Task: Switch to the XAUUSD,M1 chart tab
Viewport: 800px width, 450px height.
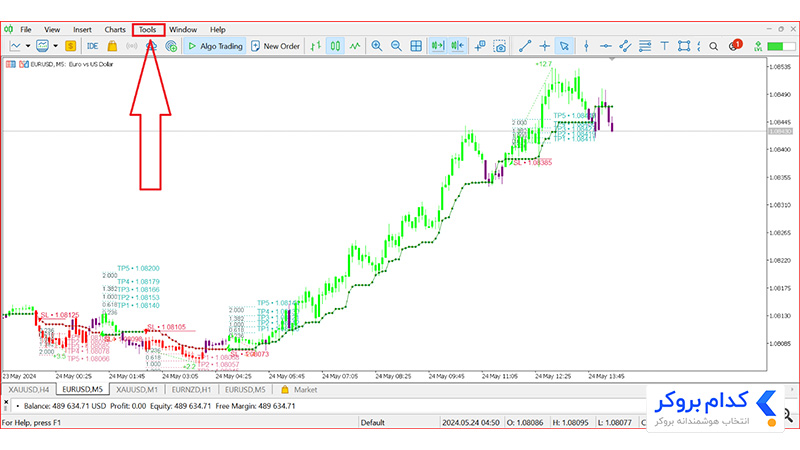Action: click(x=136, y=389)
